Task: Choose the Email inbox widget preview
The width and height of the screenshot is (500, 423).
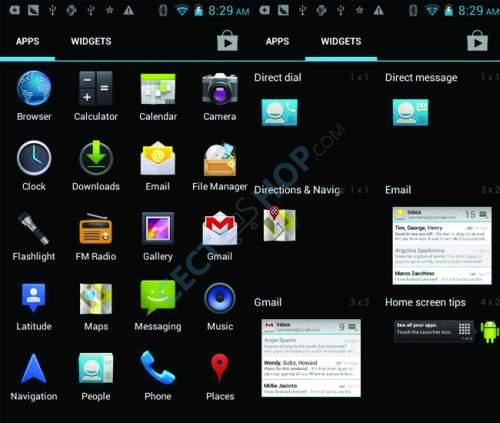Action: pyautogui.click(x=442, y=246)
